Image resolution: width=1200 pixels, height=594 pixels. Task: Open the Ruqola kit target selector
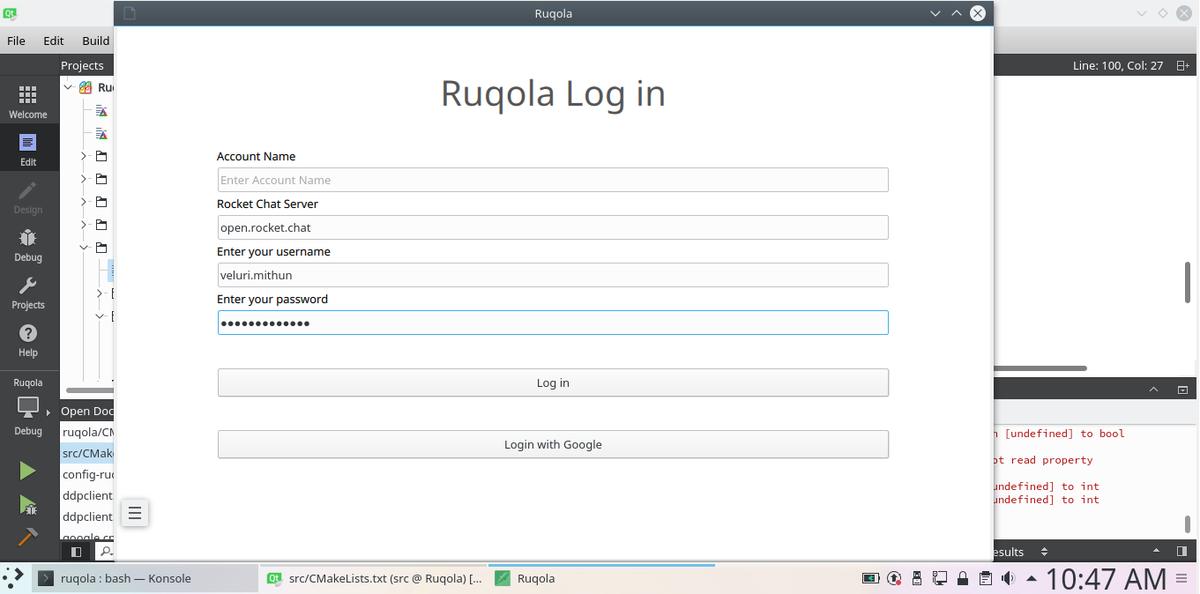[28, 408]
